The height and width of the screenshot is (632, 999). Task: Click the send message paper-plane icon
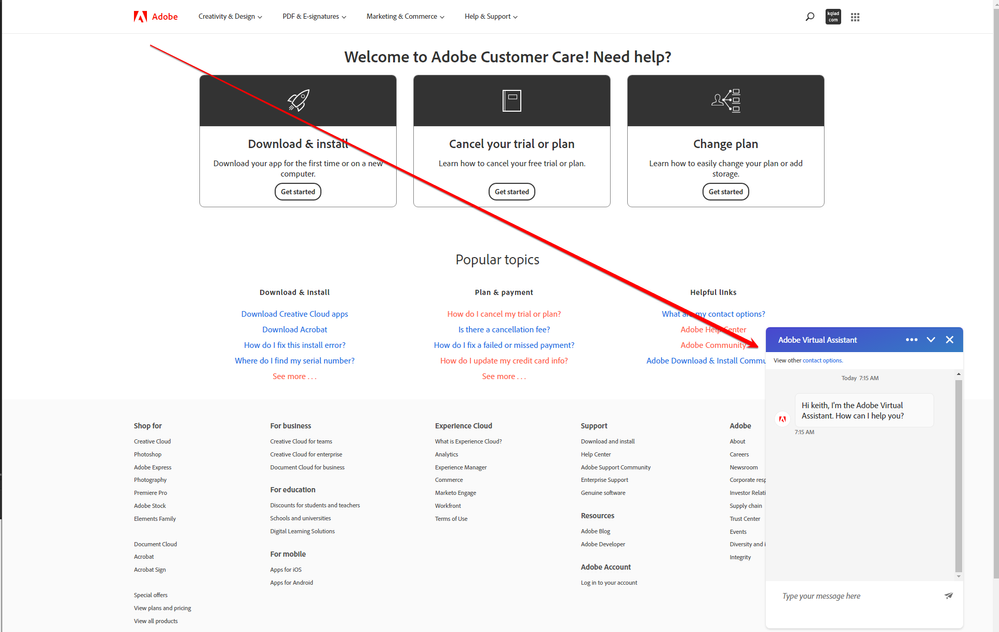[949, 596]
